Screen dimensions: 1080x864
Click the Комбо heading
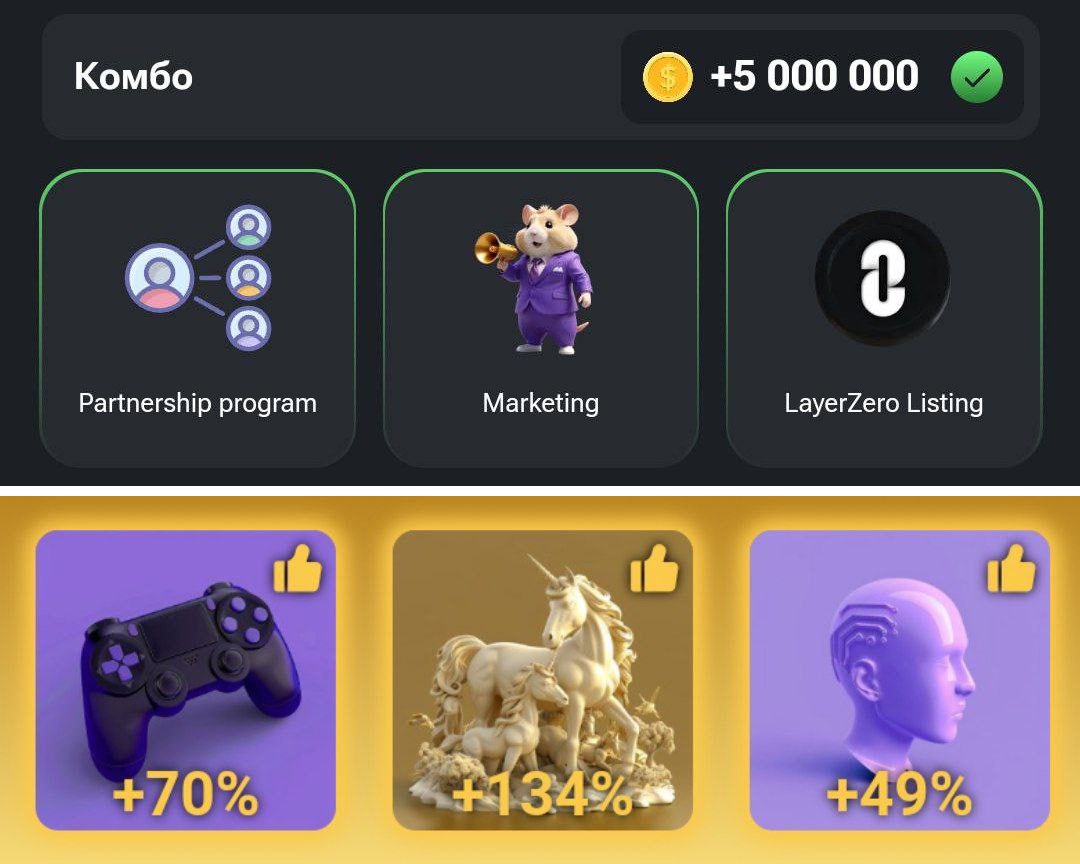(134, 76)
